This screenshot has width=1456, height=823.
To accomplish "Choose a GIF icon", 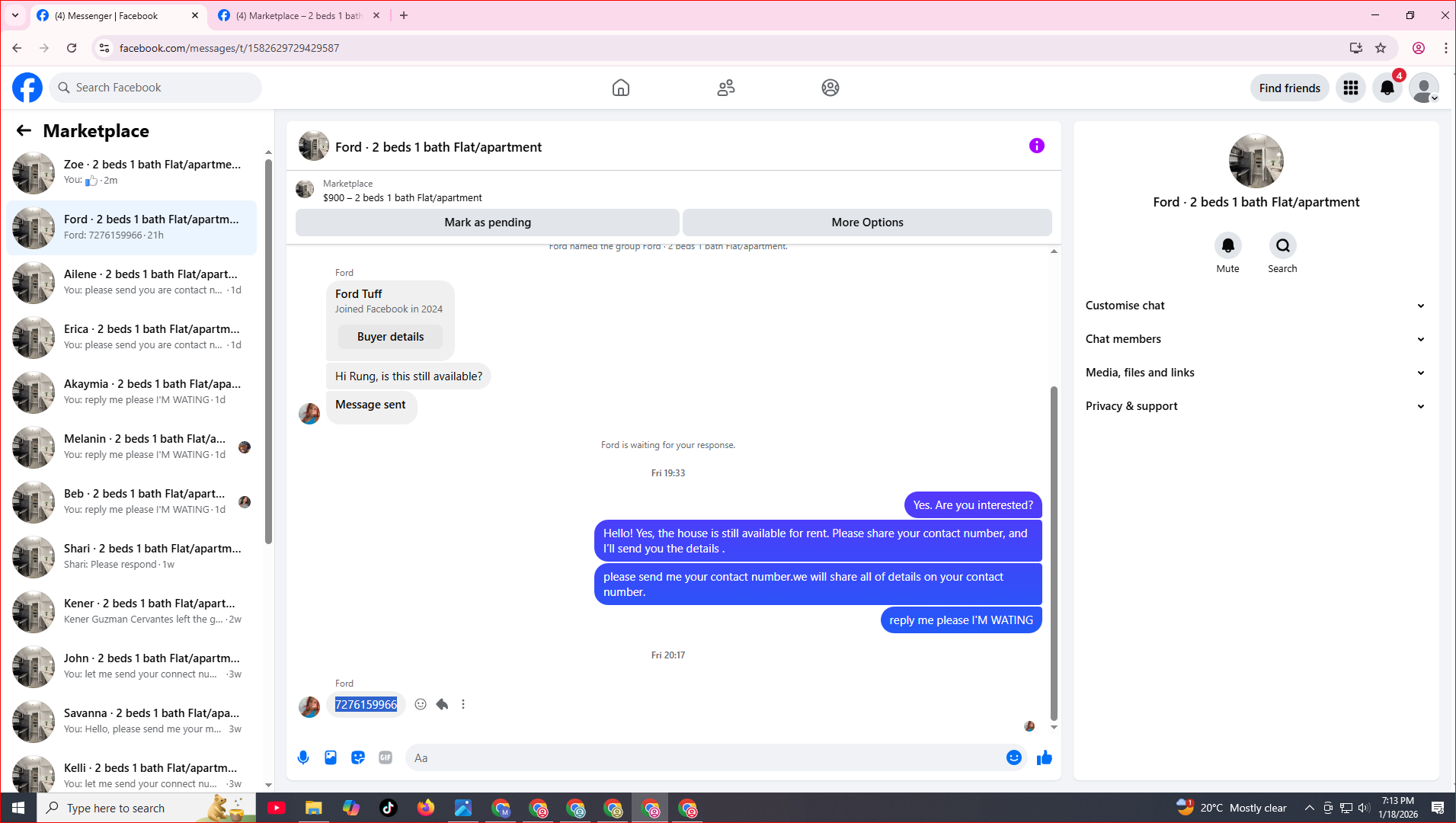I will click(386, 757).
